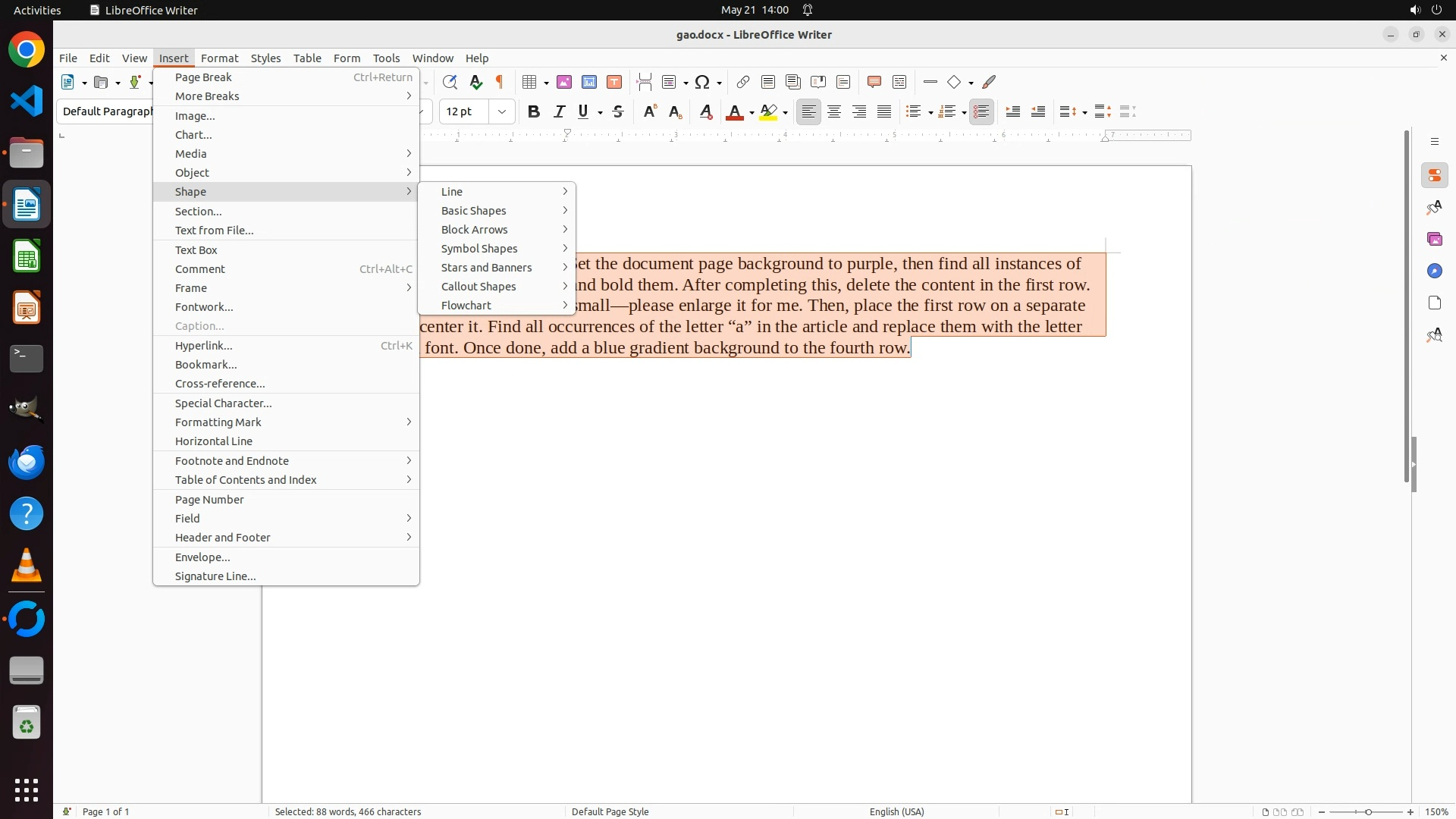
Task: Open Thunderbird from the dock
Action: point(27,462)
